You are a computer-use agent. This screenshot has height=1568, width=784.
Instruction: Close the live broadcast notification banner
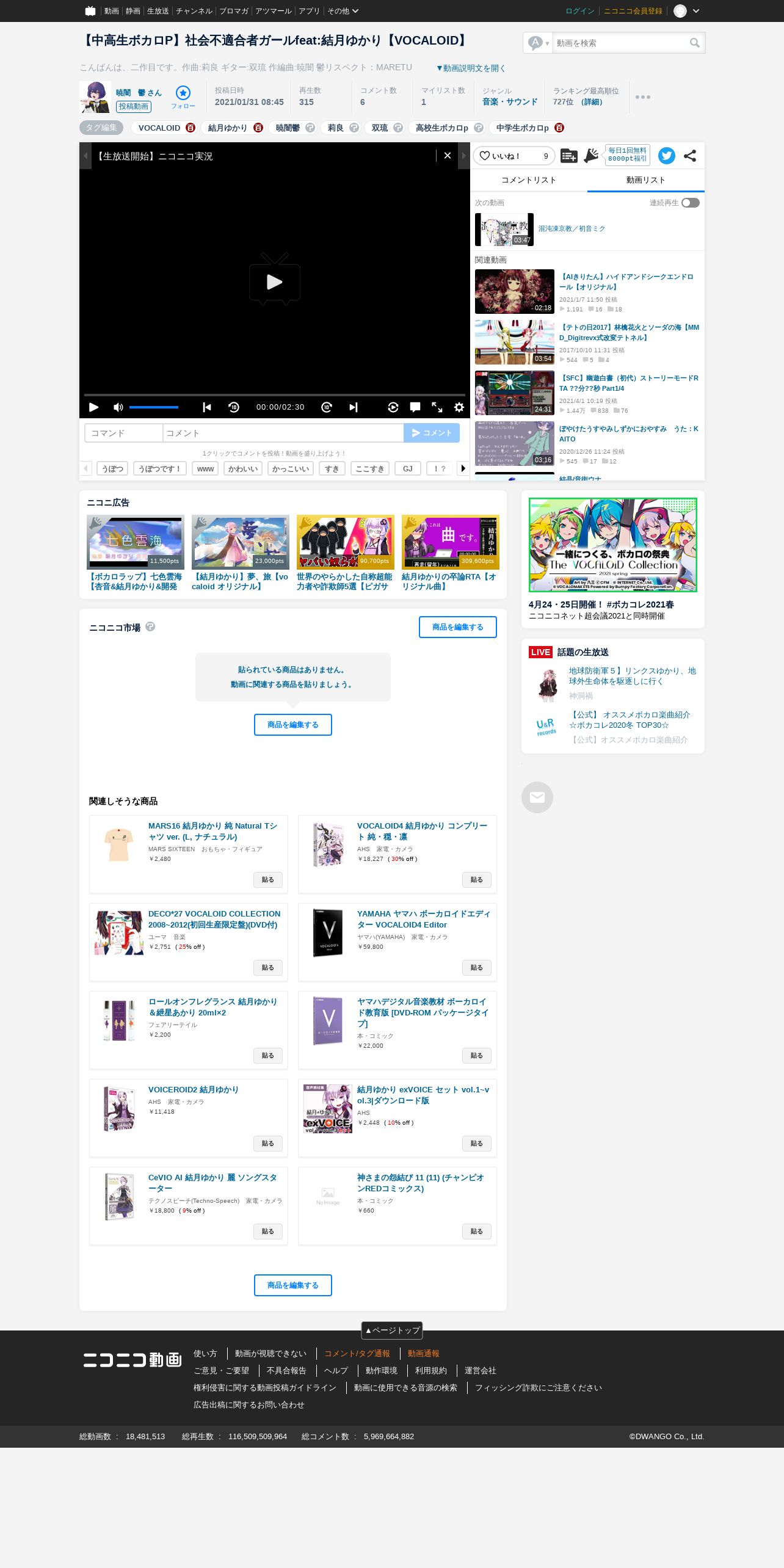[x=448, y=156]
